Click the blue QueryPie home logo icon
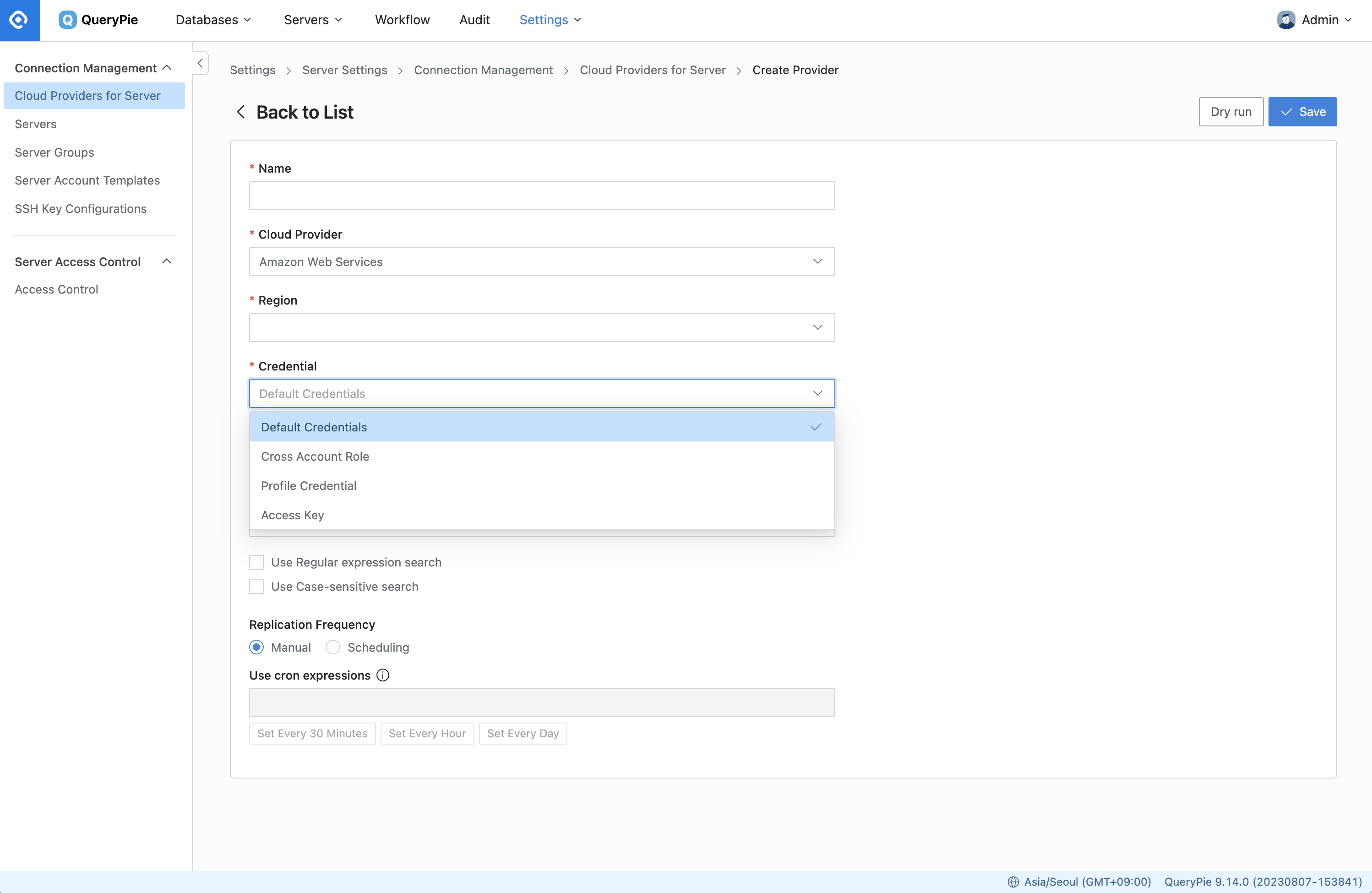1372x893 pixels. [x=20, y=20]
